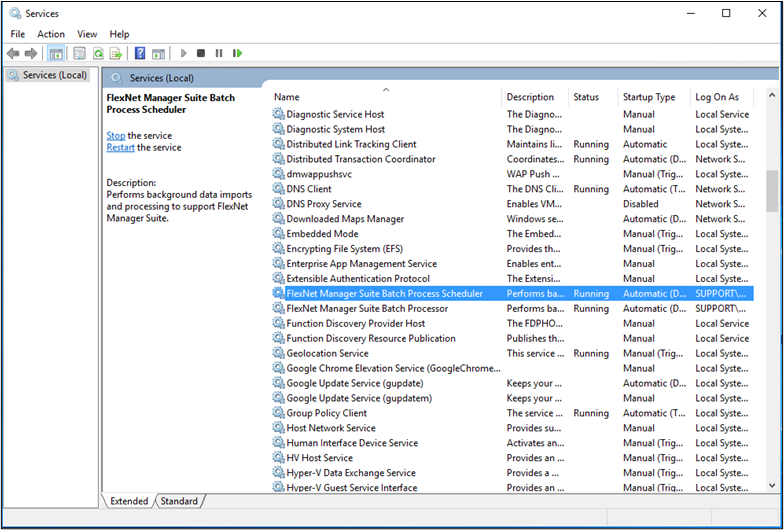Click the Export List toolbar icon

pos(116,53)
